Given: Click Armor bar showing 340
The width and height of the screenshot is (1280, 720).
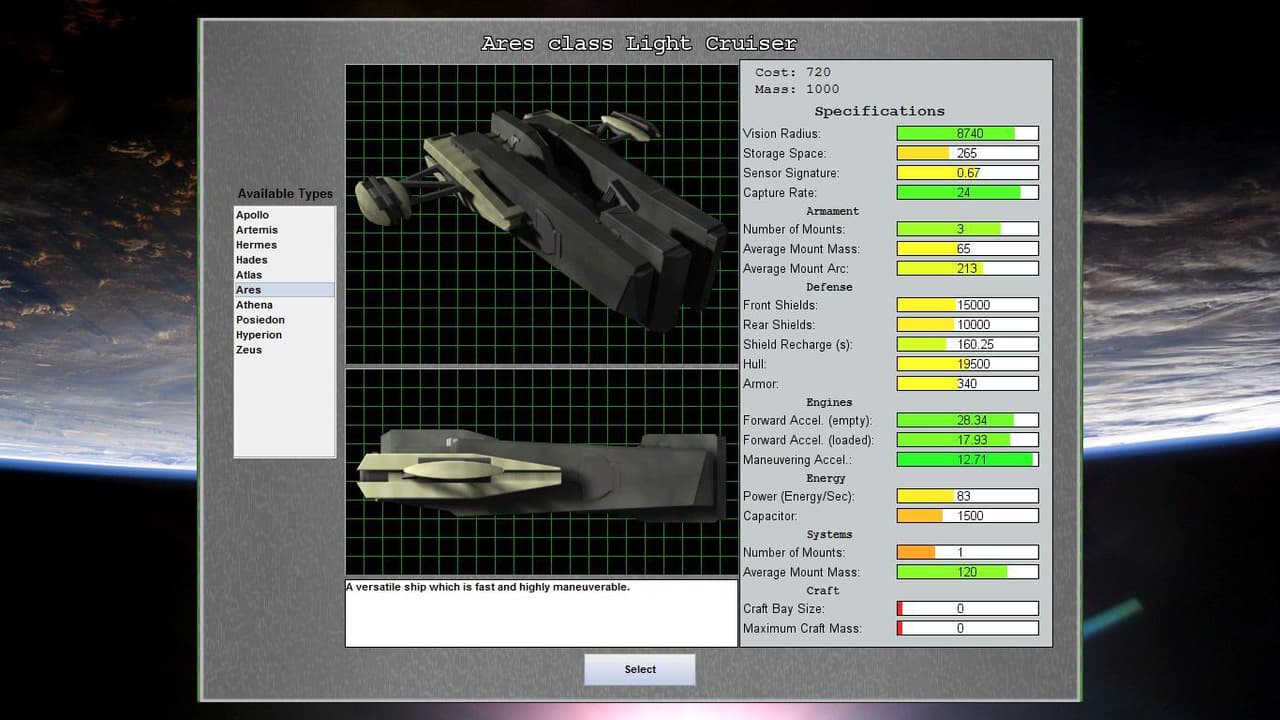Looking at the screenshot, I should [x=968, y=383].
